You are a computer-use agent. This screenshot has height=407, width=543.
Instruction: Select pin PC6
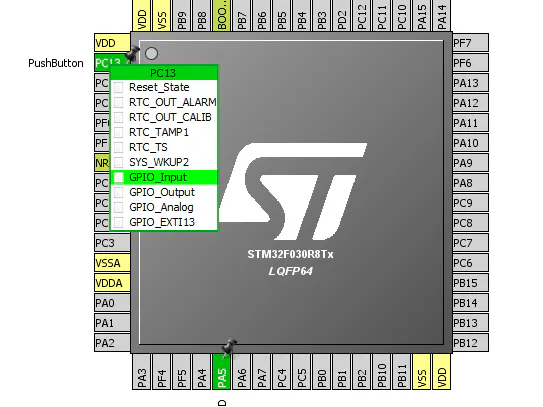point(470,263)
